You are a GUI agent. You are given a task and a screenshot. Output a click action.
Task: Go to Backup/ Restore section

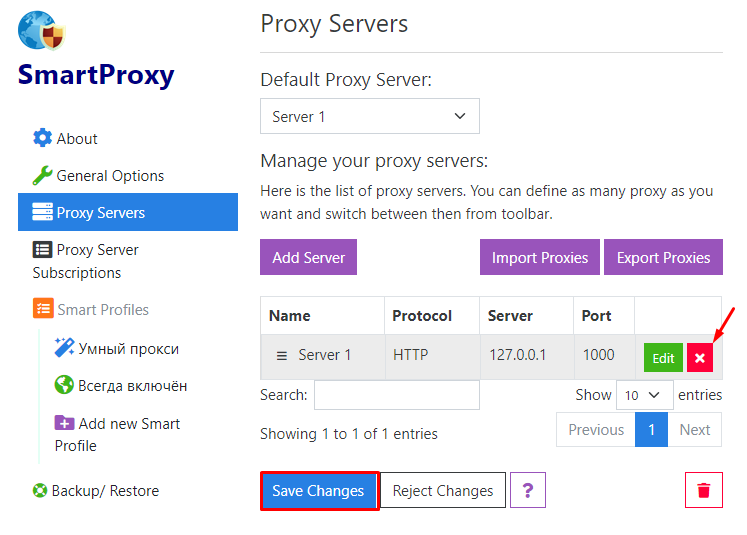[96, 491]
